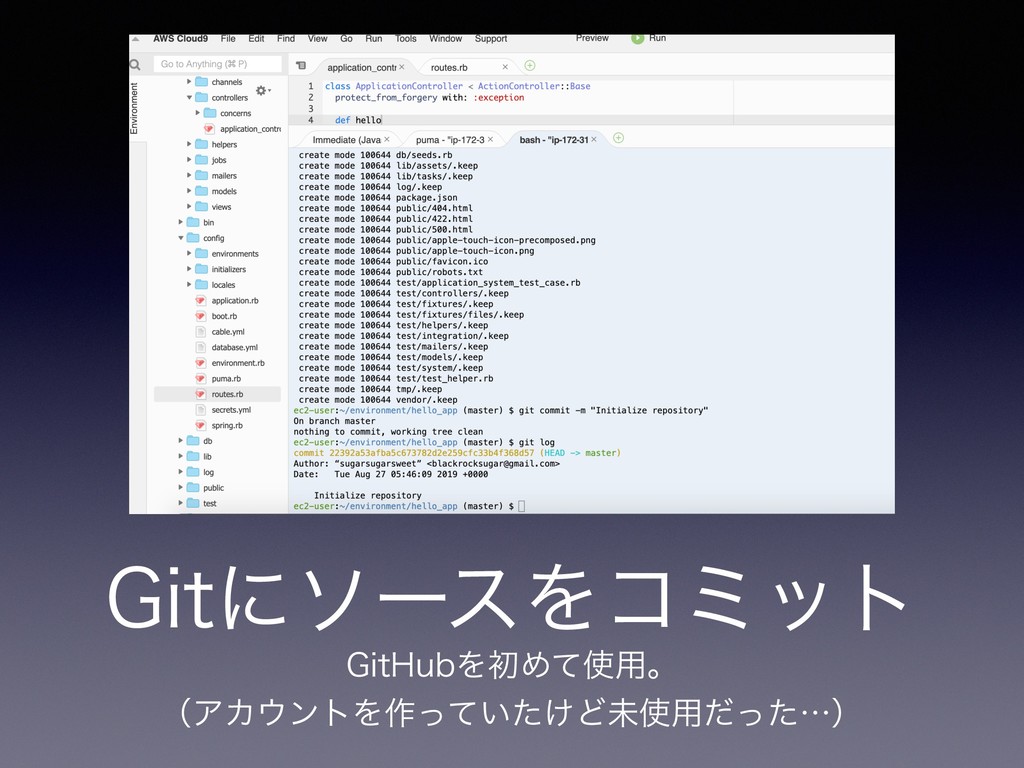Open the File menu
The width and height of the screenshot is (1024, 768).
pos(228,39)
